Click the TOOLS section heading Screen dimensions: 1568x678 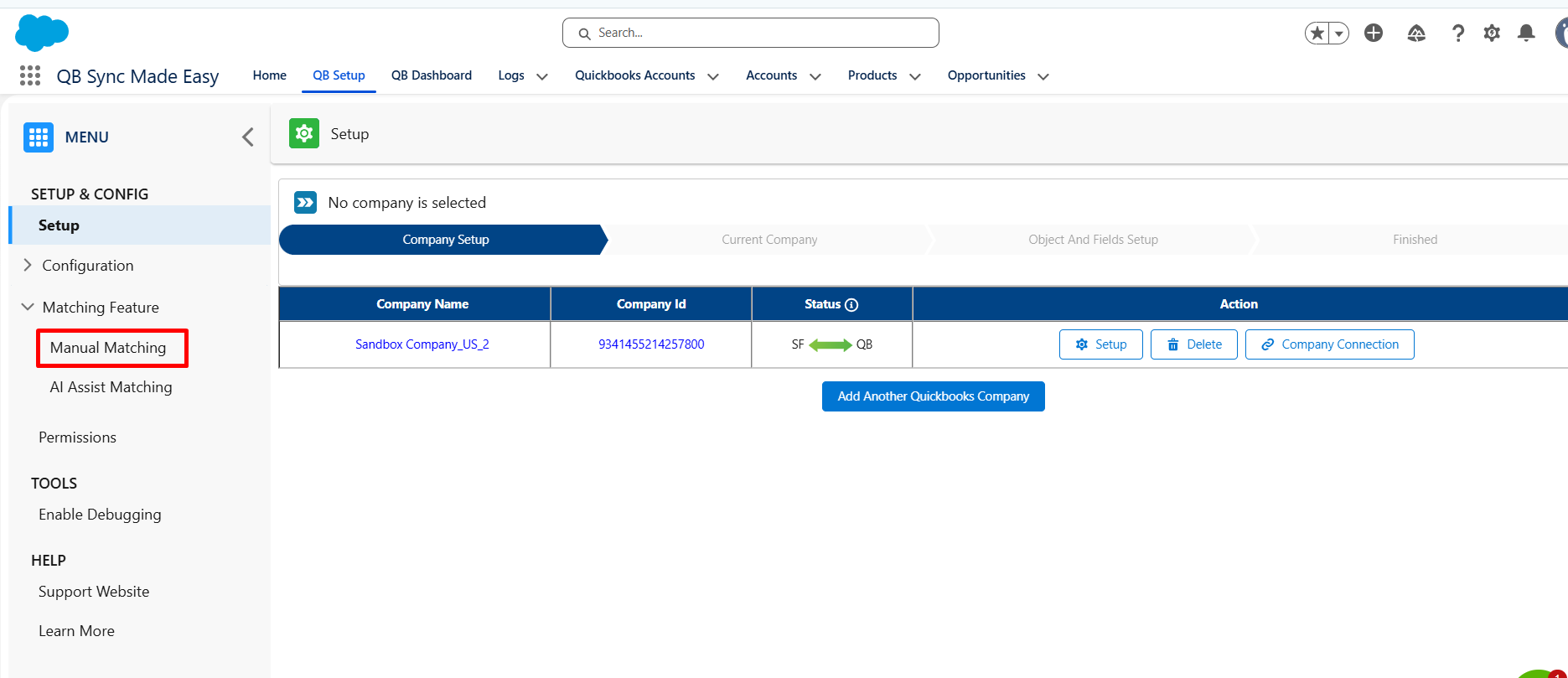tap(54, 484)
